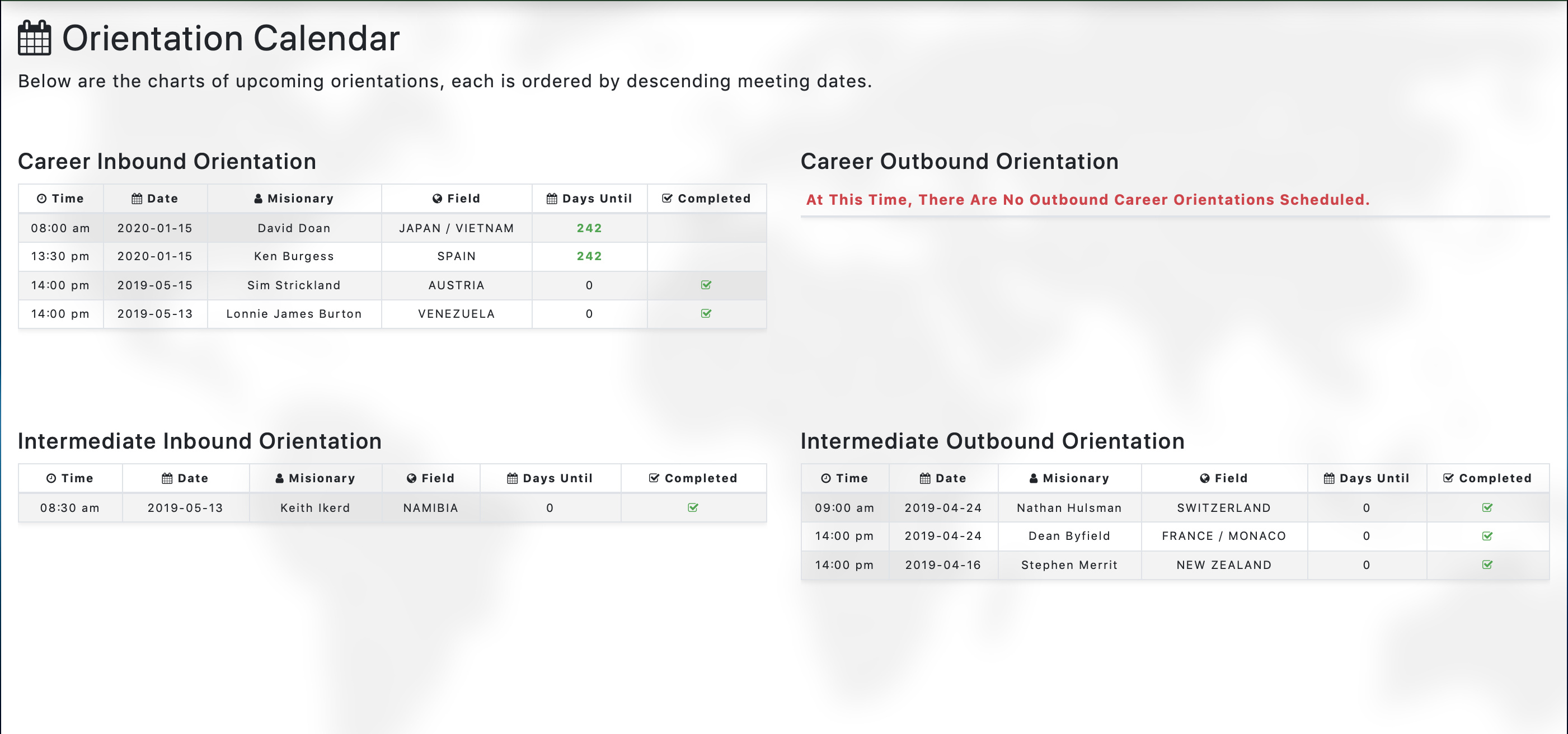Viewport: 1568px width, 734px height.
Task: Click Dean Byfield missionary name
Action: [x=1069, y=536]
